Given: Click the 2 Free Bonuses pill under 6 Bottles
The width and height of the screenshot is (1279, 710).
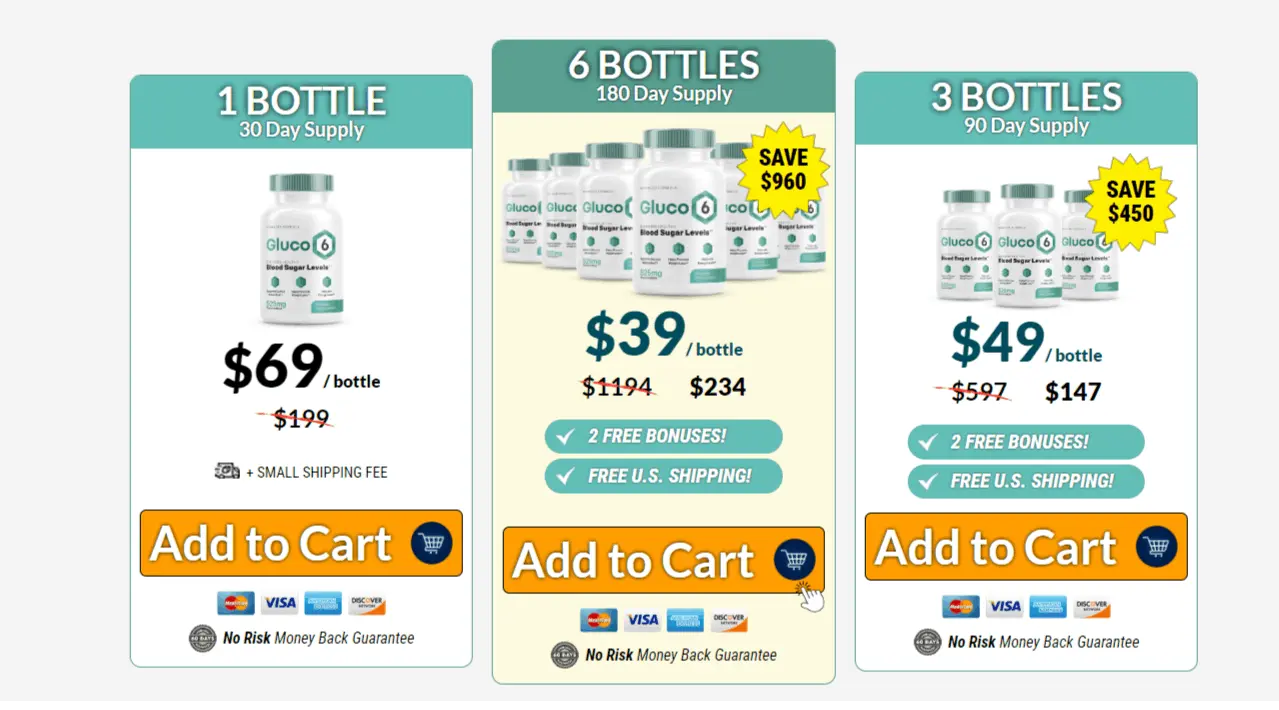Looking at the screenshot, I should [663, 436].
